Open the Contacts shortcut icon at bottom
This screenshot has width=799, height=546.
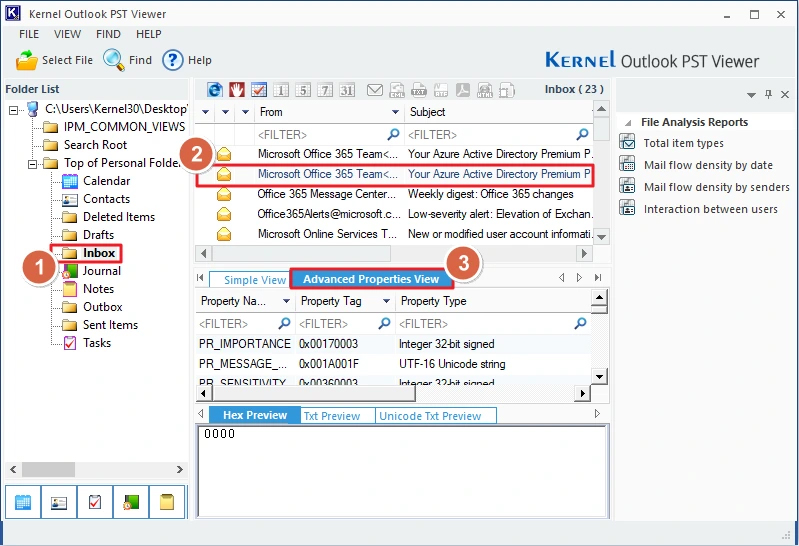59,502
